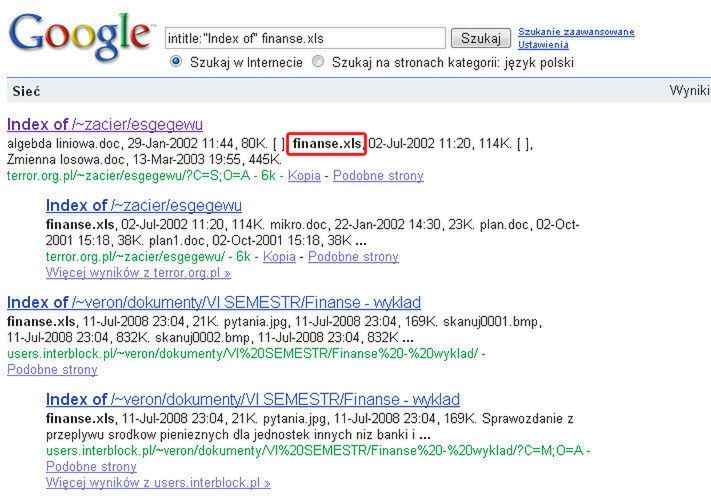Image resolution: width=711 pixels, height=502 pixels.
Task: Click the Szukaj search button
Action: click(x=481, y=38)
